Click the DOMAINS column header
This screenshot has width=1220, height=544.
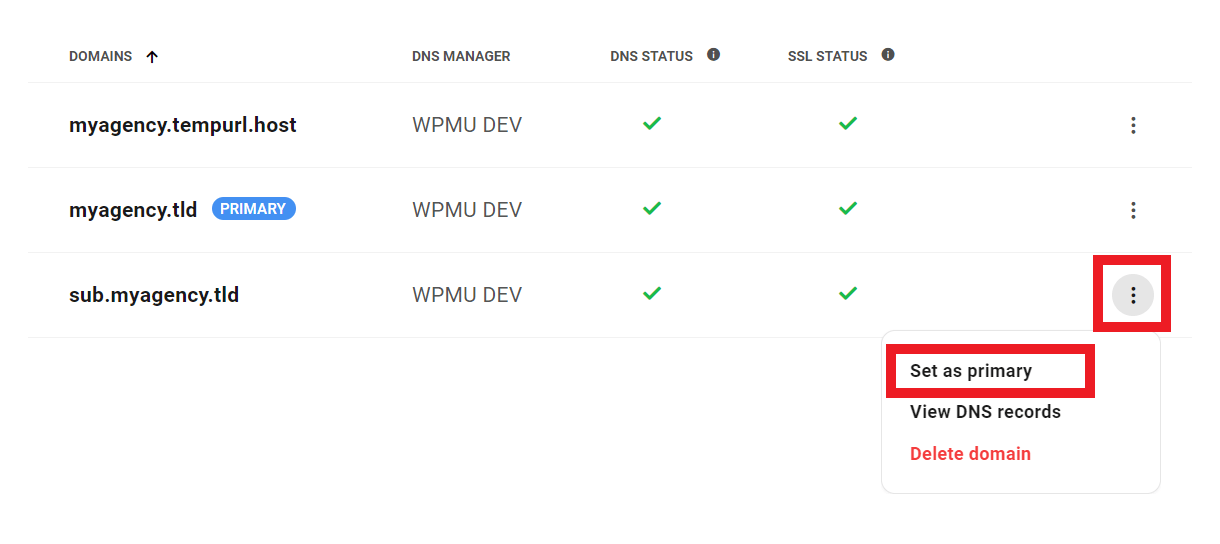coord(100,56)
